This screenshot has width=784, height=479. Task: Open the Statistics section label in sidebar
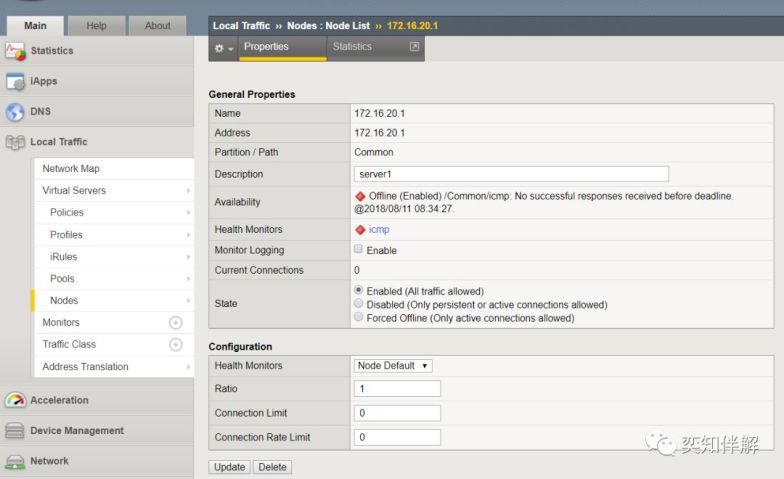[x=52, y=51]
